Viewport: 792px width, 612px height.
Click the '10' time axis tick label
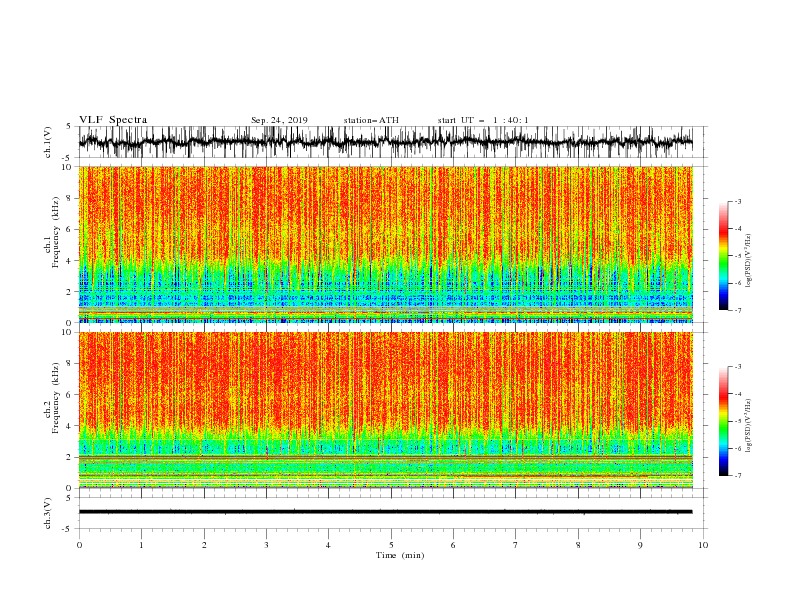tap(703, 545)
